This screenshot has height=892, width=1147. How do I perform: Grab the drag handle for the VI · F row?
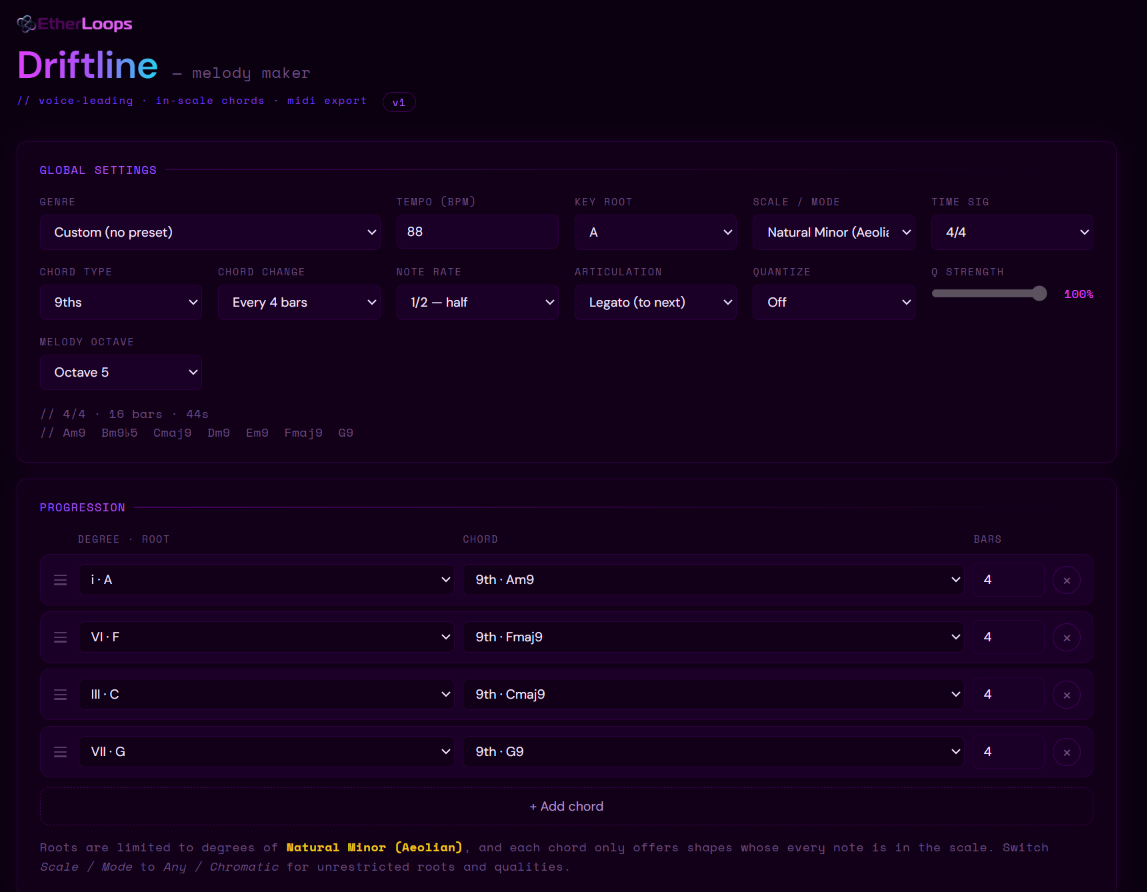[x=61, y=637]
